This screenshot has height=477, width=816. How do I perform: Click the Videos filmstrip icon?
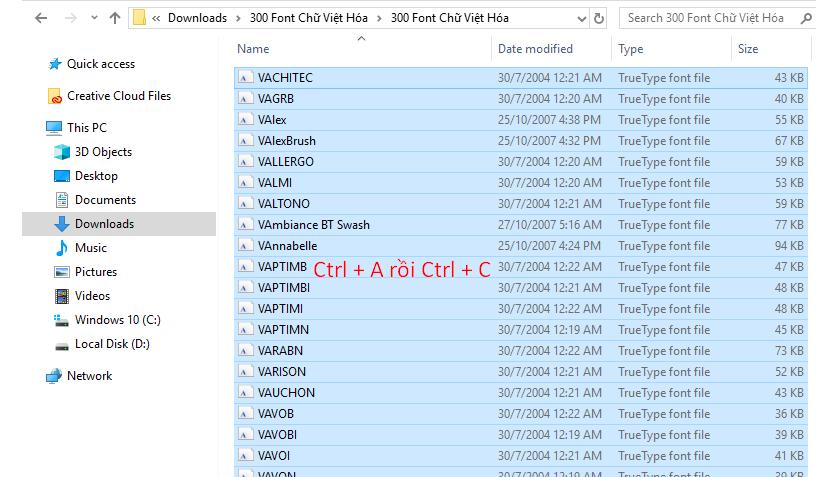[62, 296]
